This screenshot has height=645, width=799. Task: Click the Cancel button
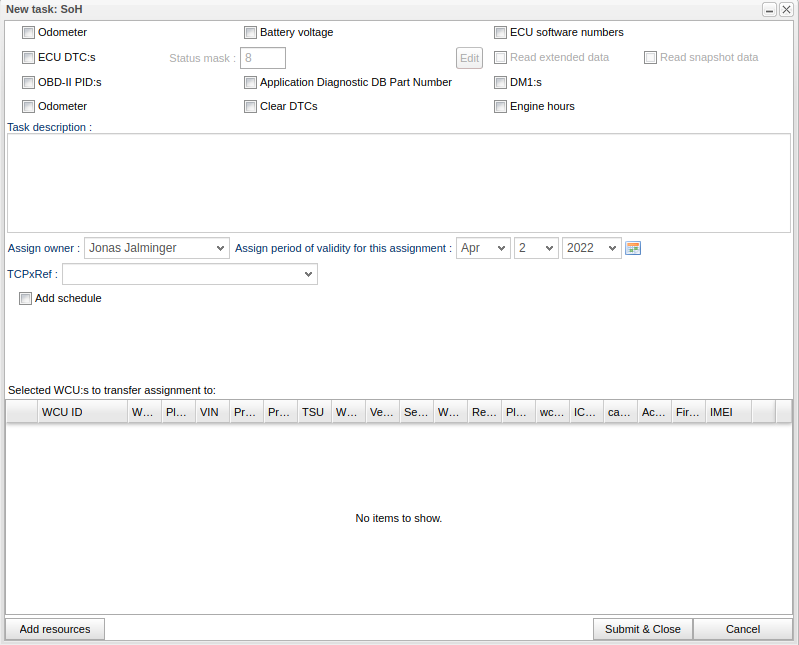pos(742,629)
